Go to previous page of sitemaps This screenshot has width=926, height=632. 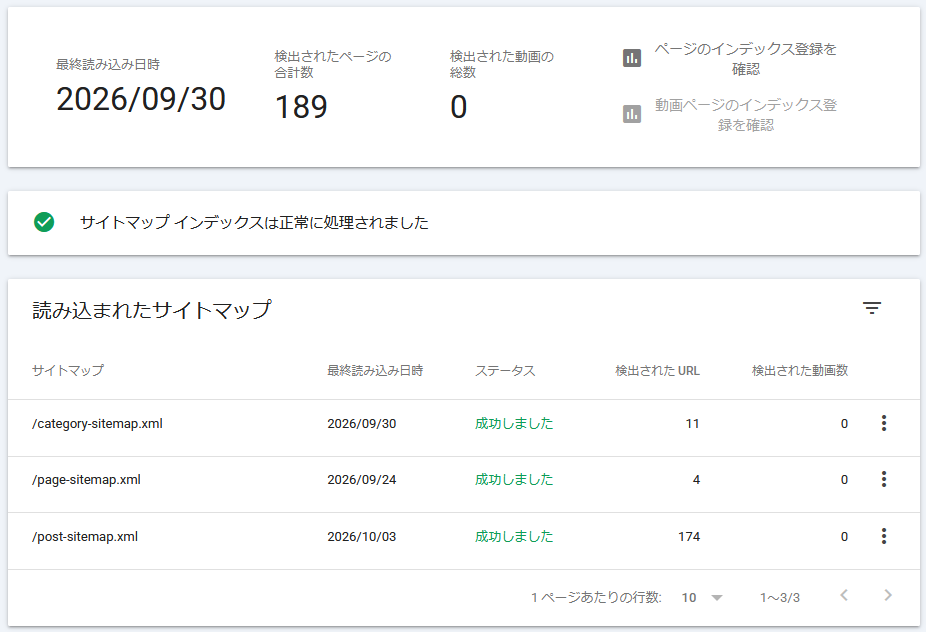click(x=844, y=595)
